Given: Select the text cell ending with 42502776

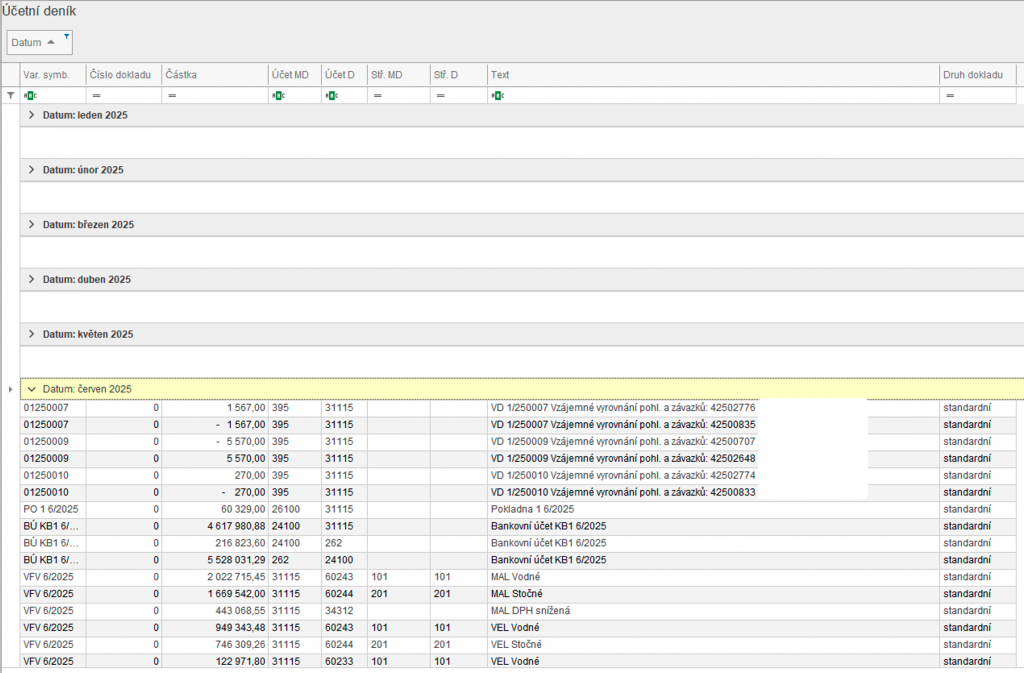Looking at the screenshot, I should pyautogui.click(x=713, y=407).
